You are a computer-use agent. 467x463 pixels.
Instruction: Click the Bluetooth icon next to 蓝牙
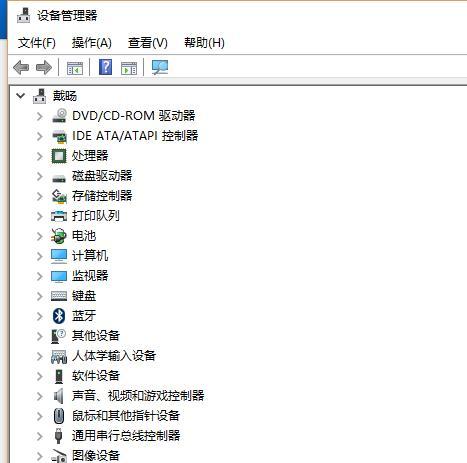coord(59,316)
